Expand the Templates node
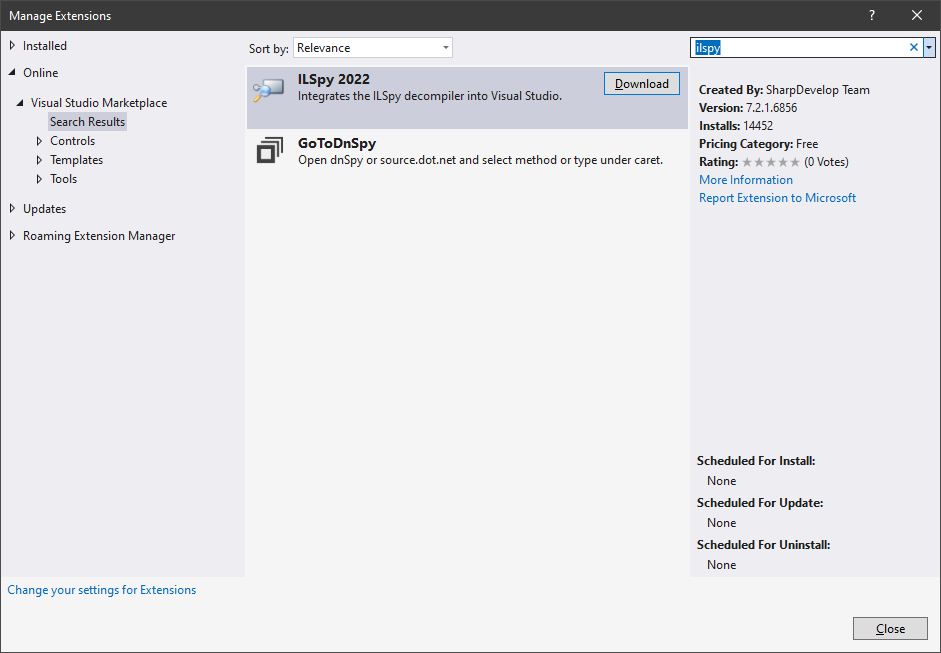Viewport: 941px width, 653px height. 40,160
